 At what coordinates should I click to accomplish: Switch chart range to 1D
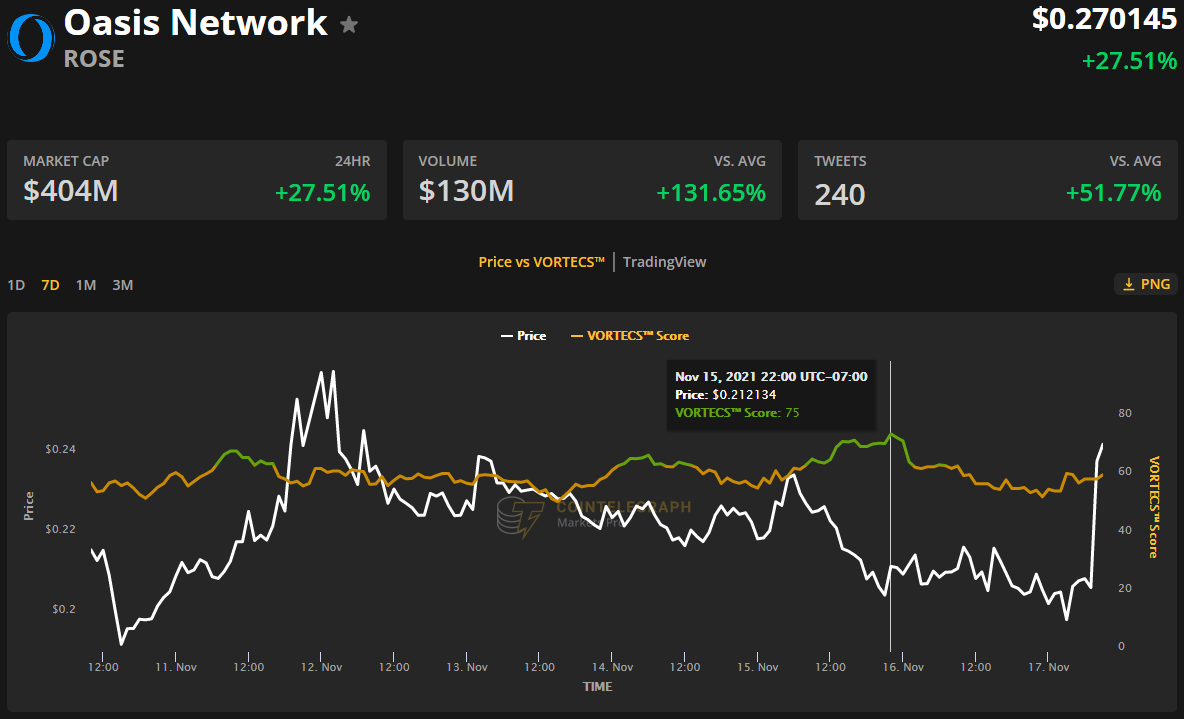point(16,285)
